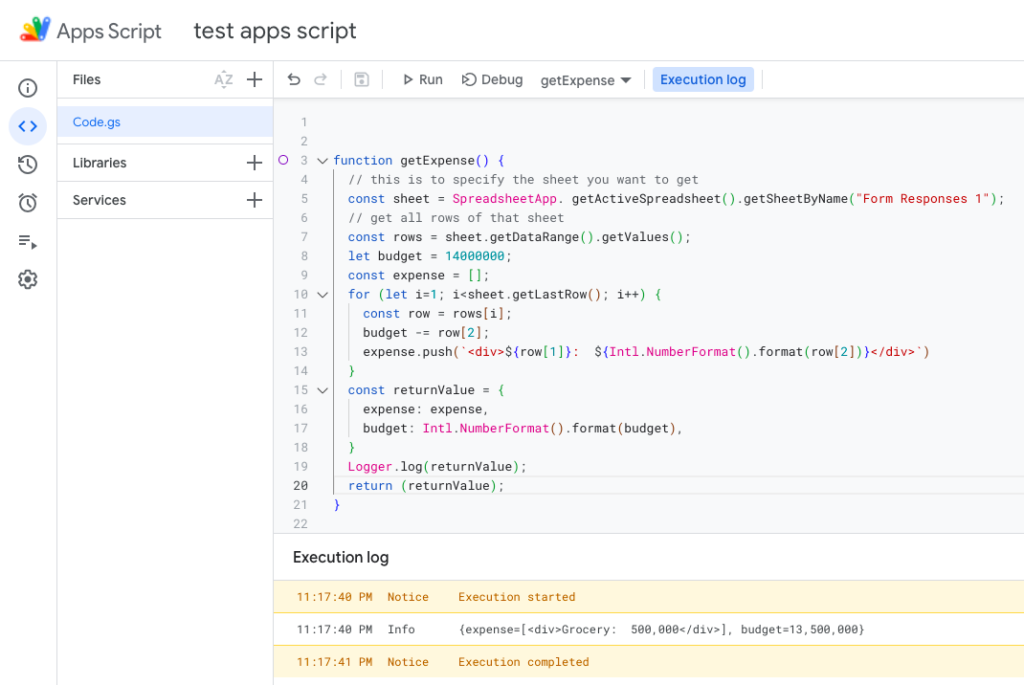The height and width of the screenshot is (685, 1024).
Task: Click line number 8 in gutter
Action: coord(304,256)
